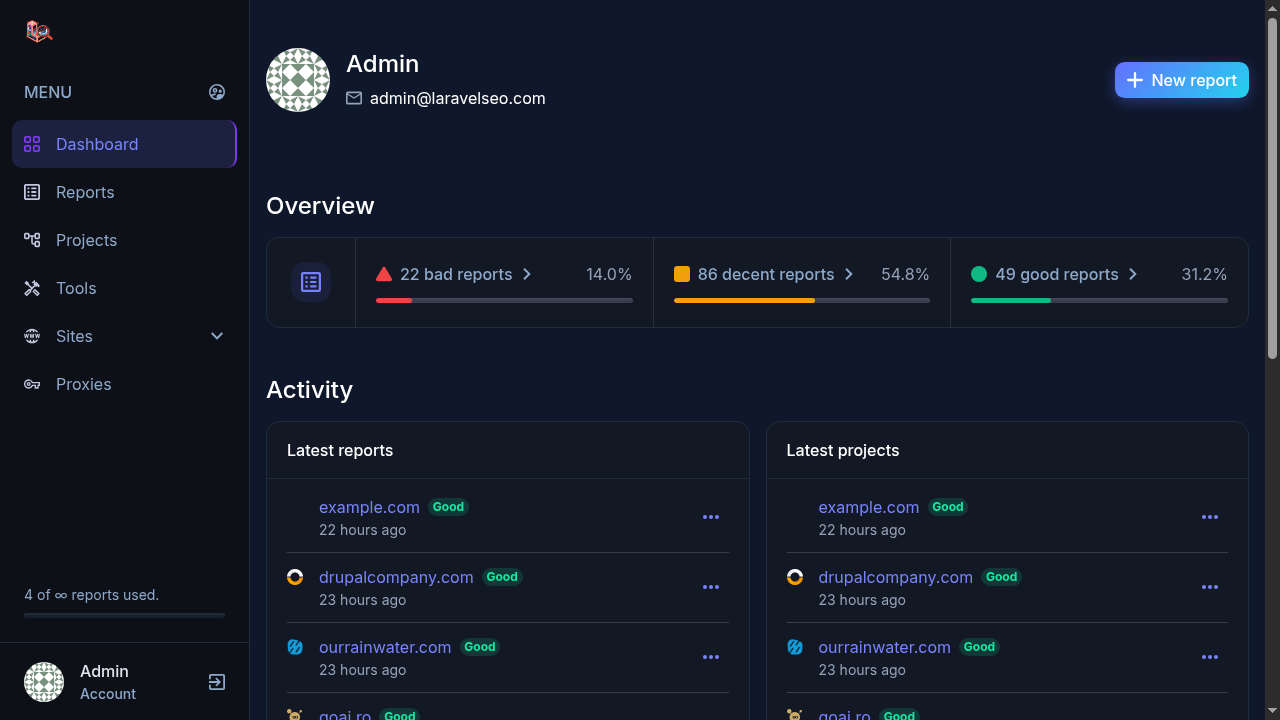The height and width of the screenshot is (720, 1280).
Task: Click ourrainwater.com favicon in Latest projects
Action: click(x=795, y=647)
